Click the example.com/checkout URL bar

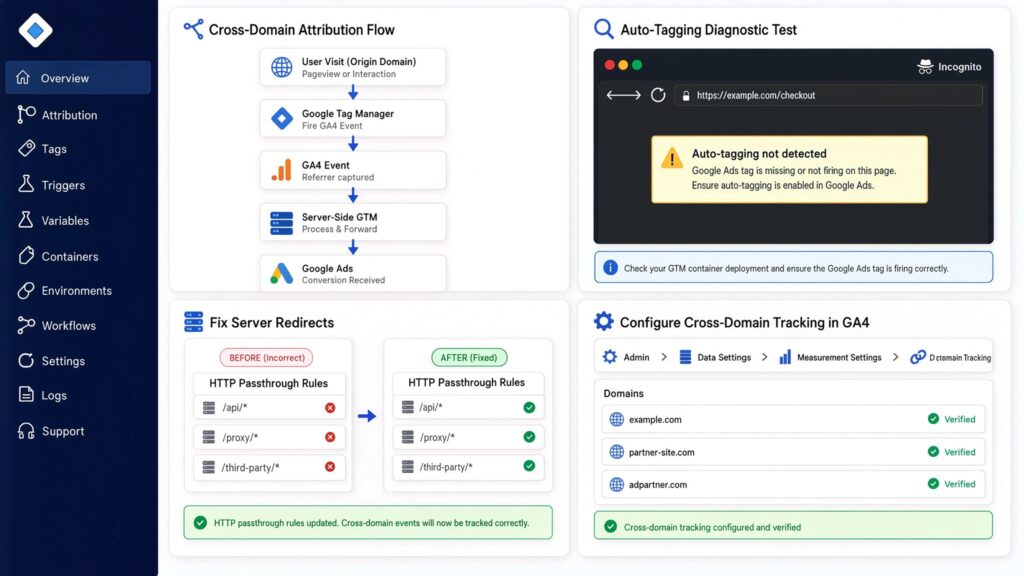click(828, 95)
